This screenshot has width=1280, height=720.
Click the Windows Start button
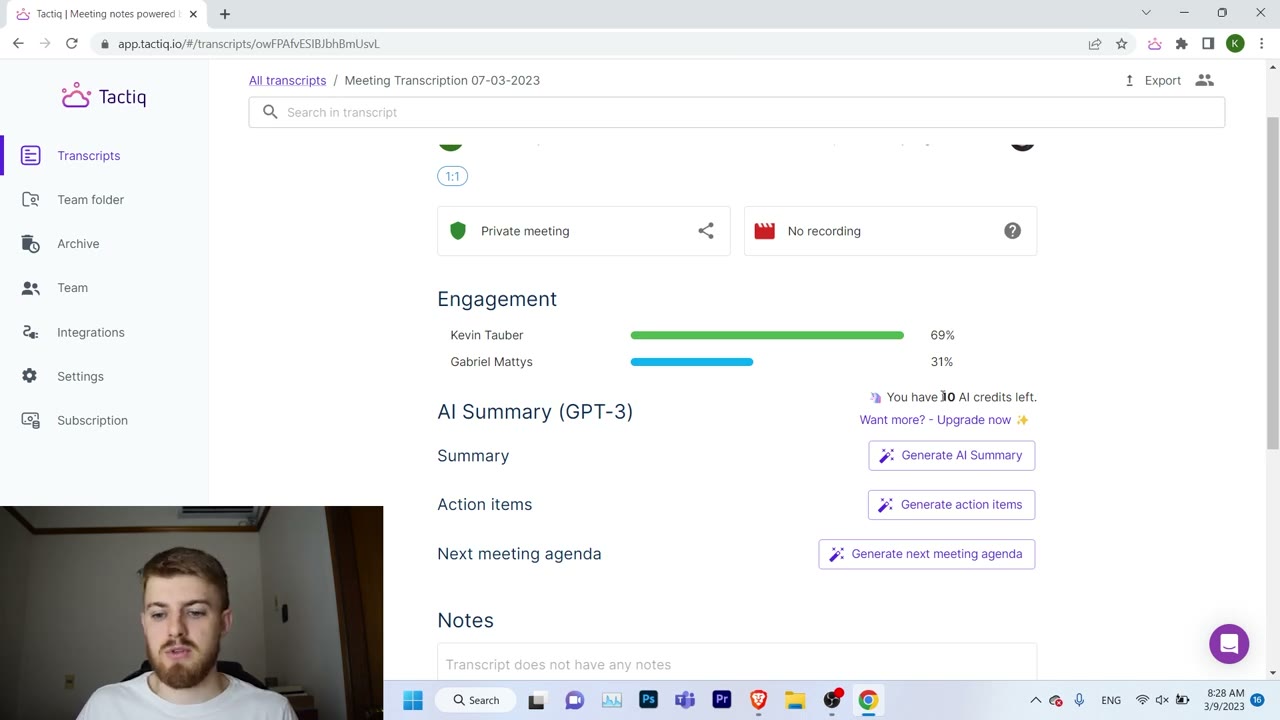point(413,700)
